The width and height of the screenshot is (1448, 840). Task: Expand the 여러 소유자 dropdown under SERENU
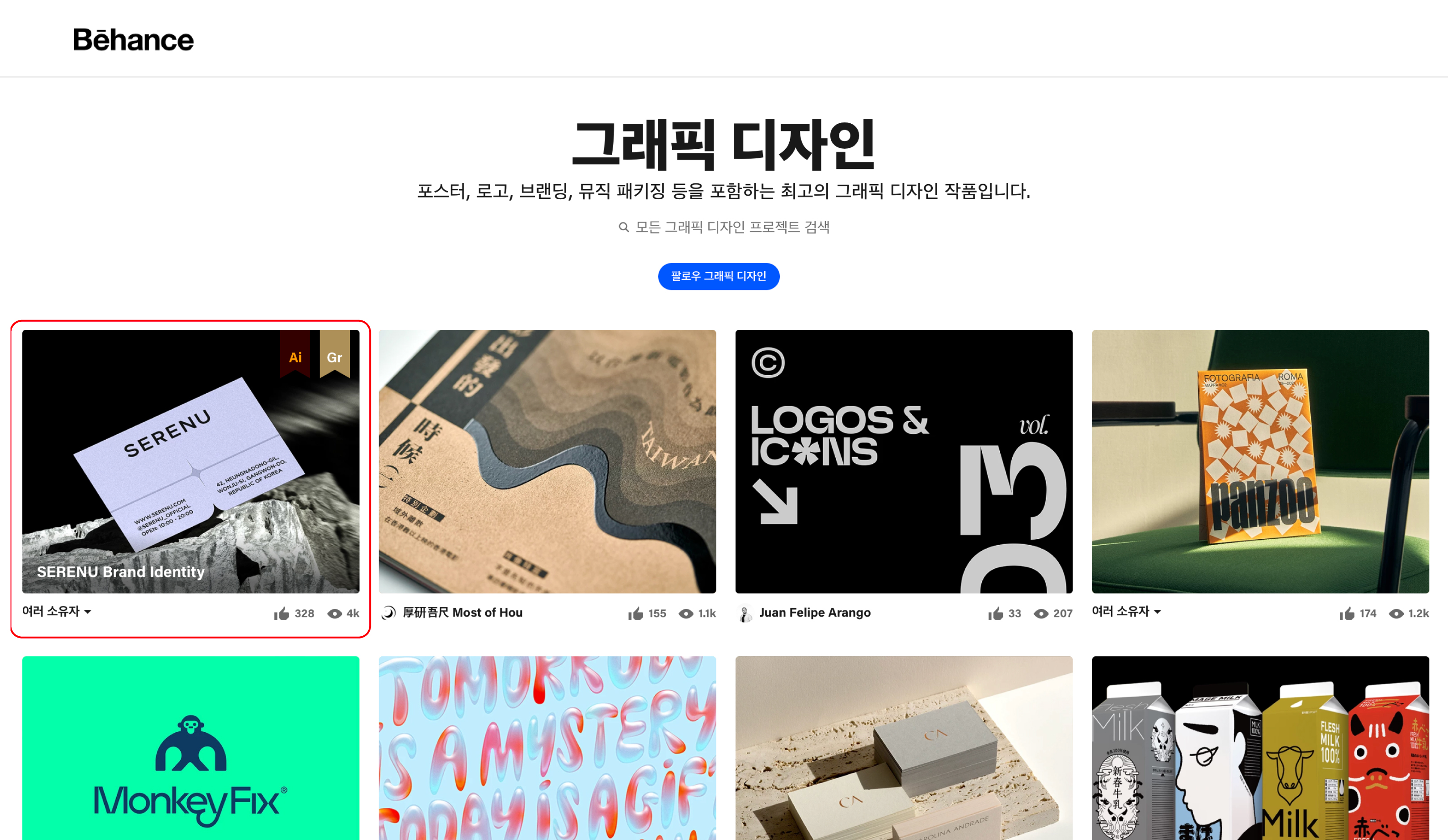click(57, 611)
